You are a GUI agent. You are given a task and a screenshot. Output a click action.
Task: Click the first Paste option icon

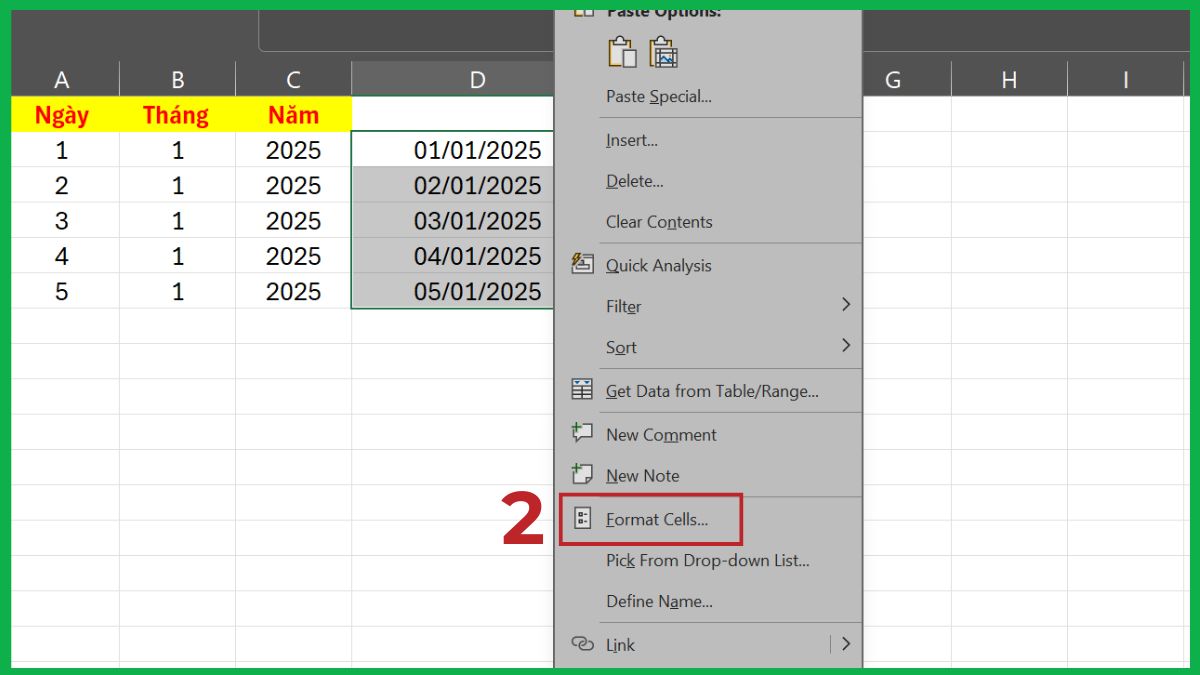[x=621, y=52]
